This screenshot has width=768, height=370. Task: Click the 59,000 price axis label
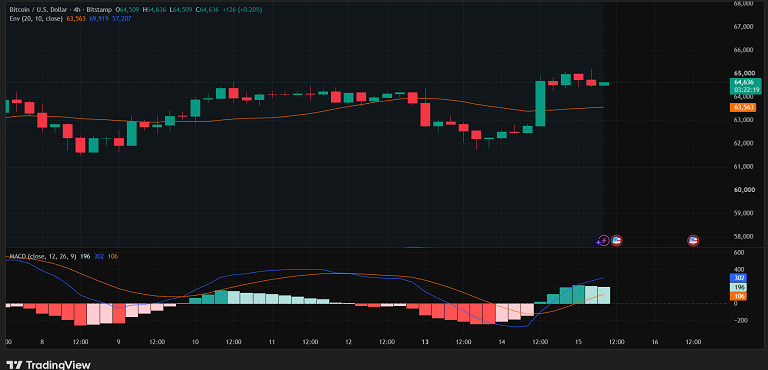(x=744, y=213)
